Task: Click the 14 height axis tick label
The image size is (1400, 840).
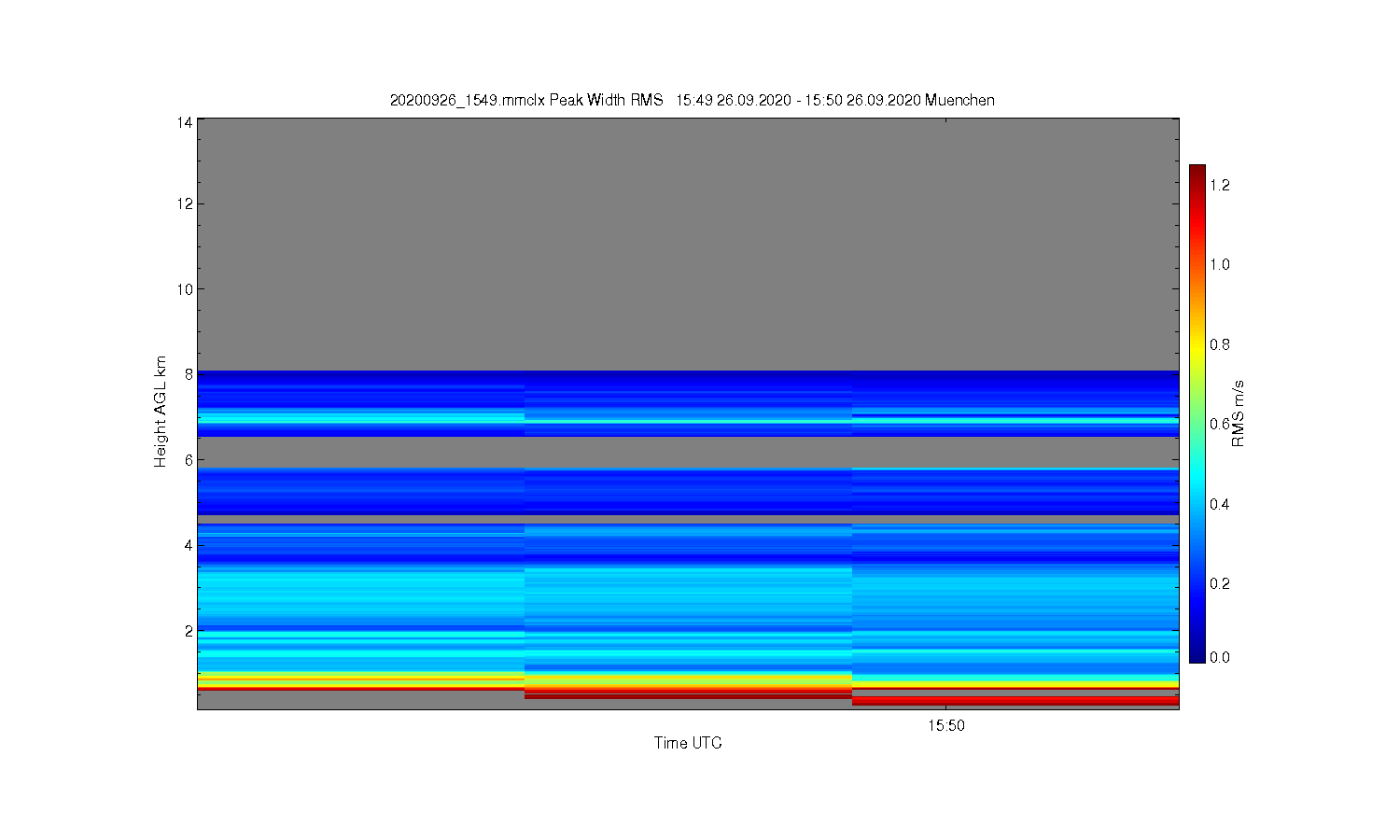Action: [185, 122]
